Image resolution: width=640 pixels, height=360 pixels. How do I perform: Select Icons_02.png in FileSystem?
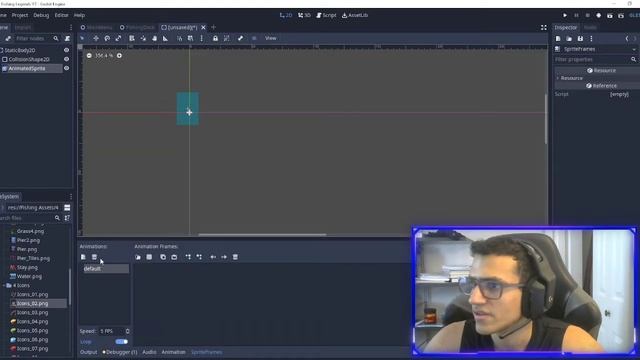38,303
